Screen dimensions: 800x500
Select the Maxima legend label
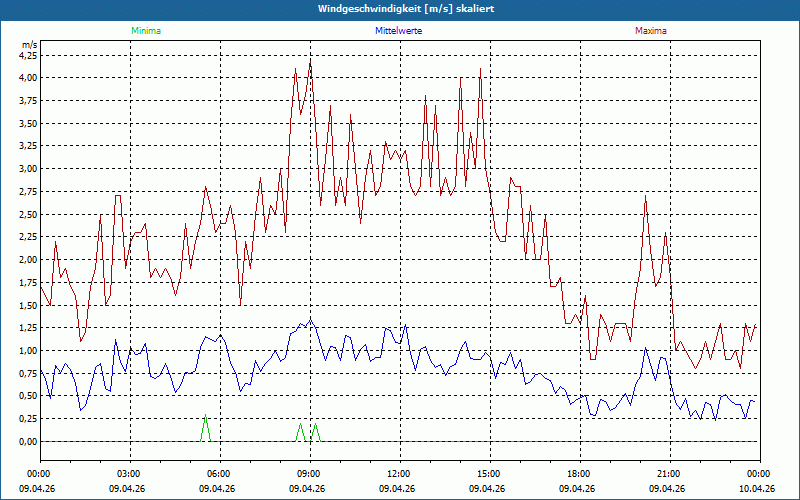click(650, 31)
